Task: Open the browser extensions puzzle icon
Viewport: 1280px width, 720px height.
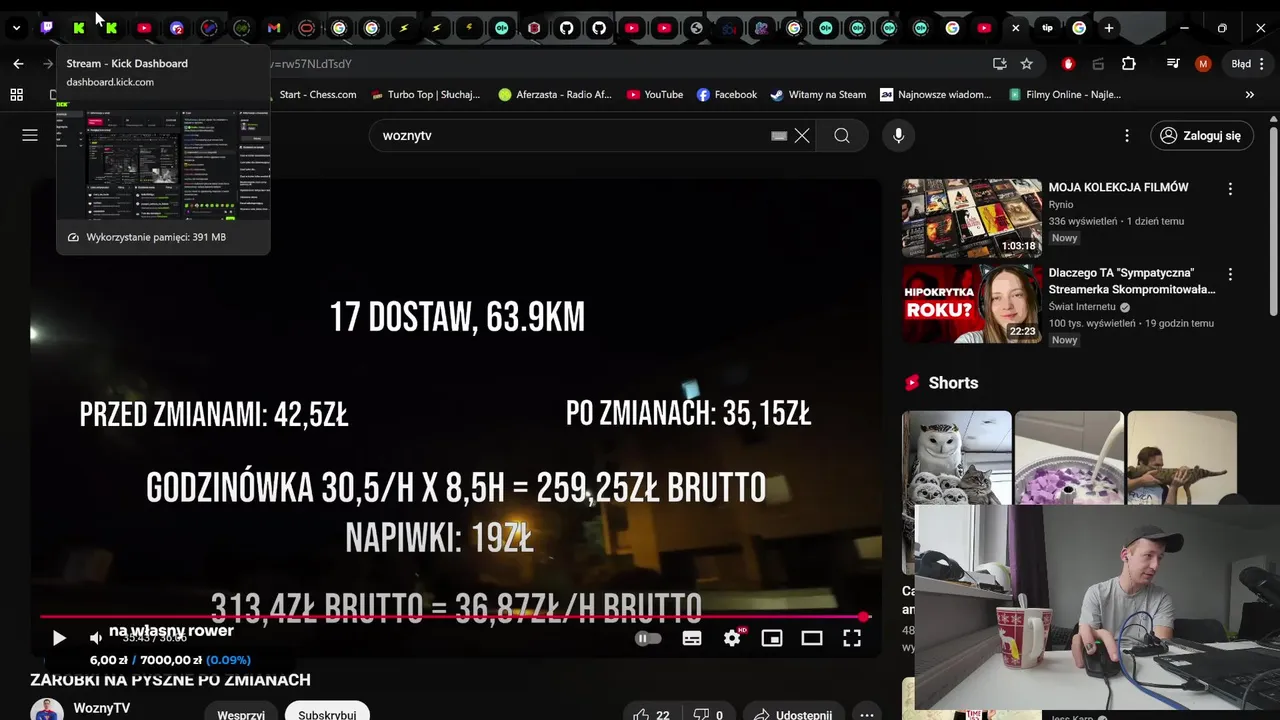Action: point(1129,64)
